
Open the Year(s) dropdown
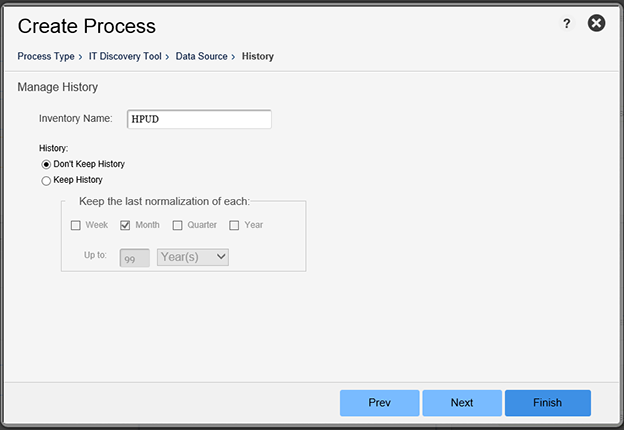click(193, 257)
